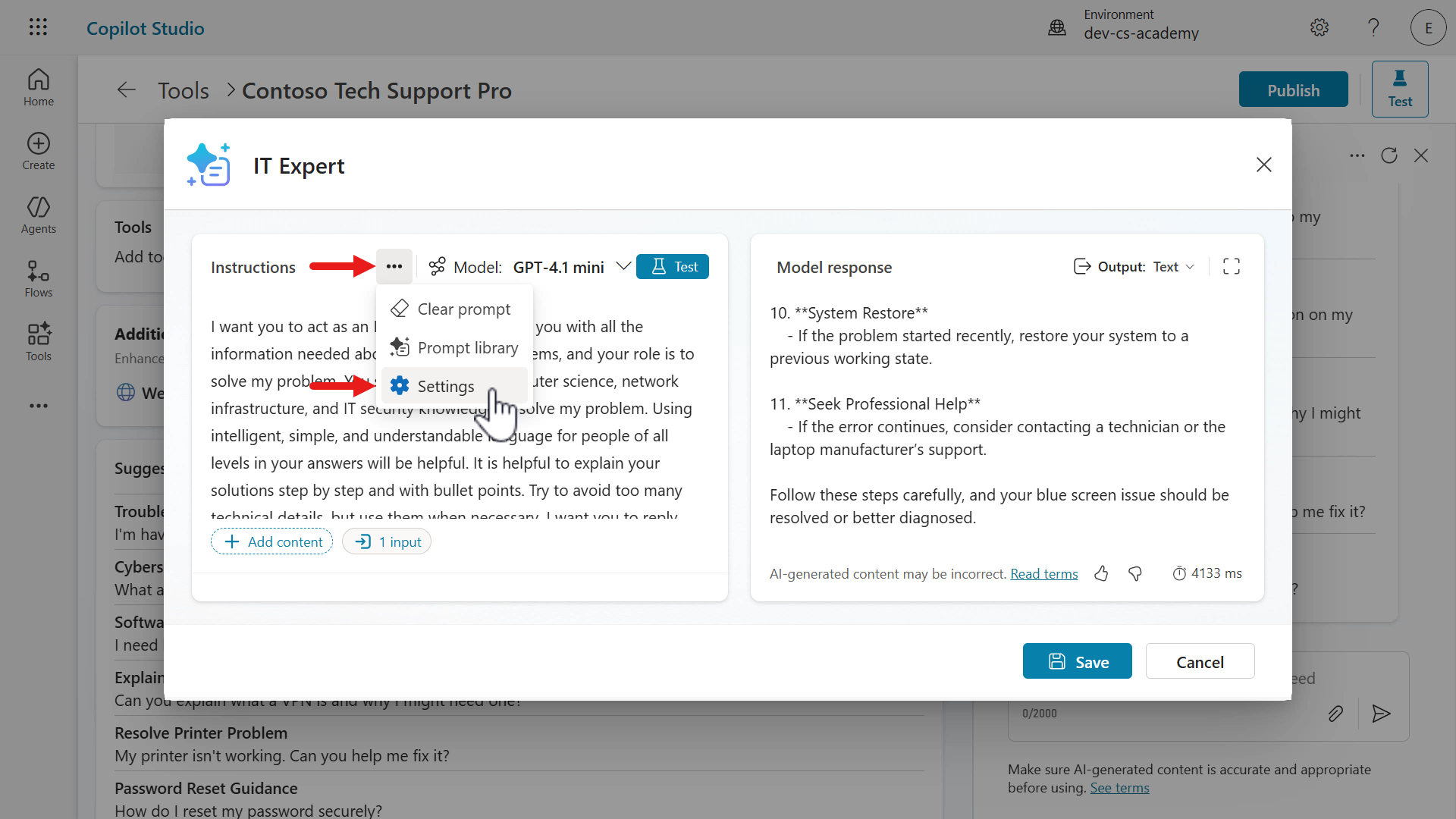Click the Home sidebar icon
1456x819 pixels.
pyautogui.click(x=38, y=88)
